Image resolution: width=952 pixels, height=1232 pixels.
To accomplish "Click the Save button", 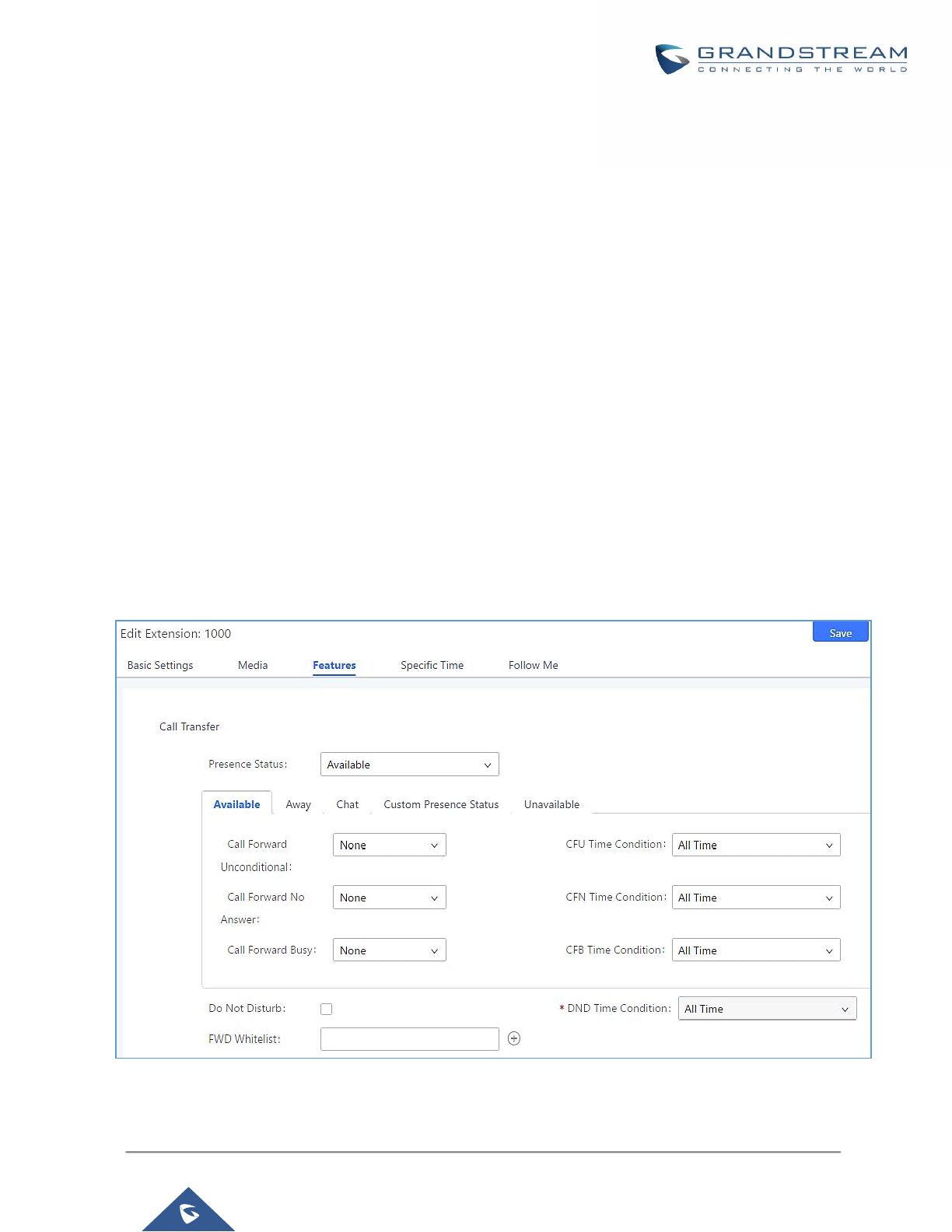I will click(x=841, y=632).
